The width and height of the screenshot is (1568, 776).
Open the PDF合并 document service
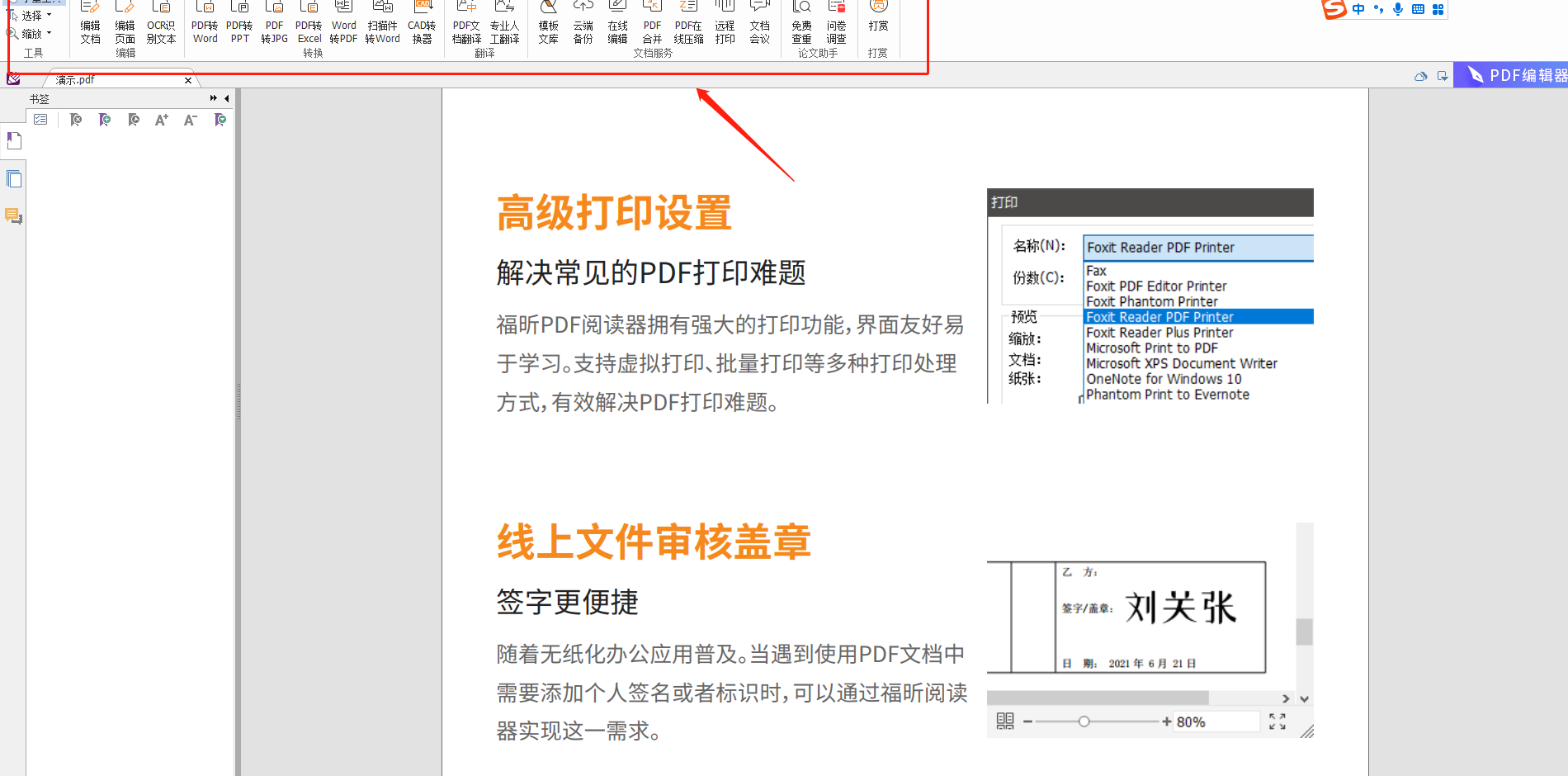652,25
